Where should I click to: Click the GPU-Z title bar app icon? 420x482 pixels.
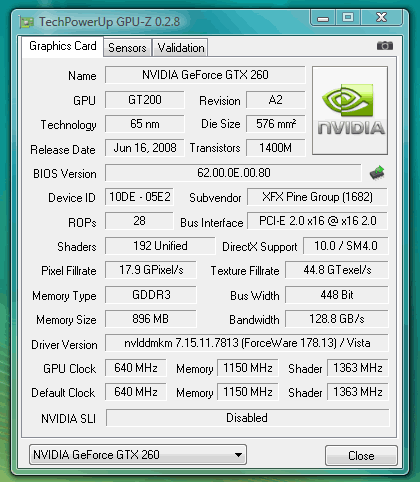pyautogui.click(x=26, y=23)
